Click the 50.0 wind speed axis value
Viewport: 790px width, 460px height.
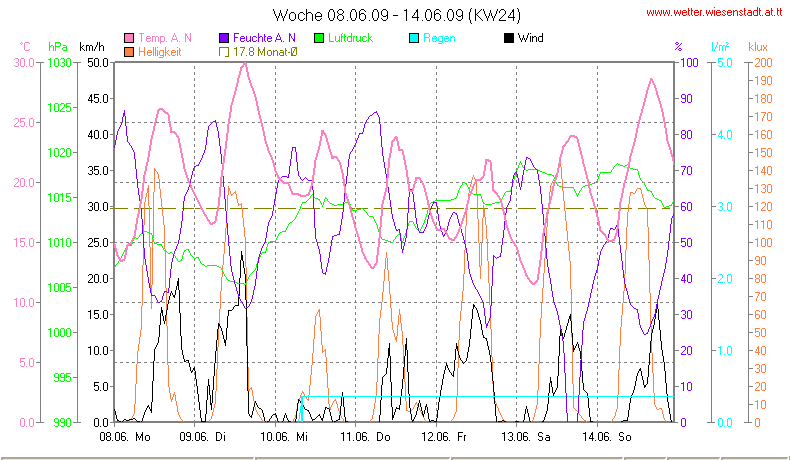[98, 63]
